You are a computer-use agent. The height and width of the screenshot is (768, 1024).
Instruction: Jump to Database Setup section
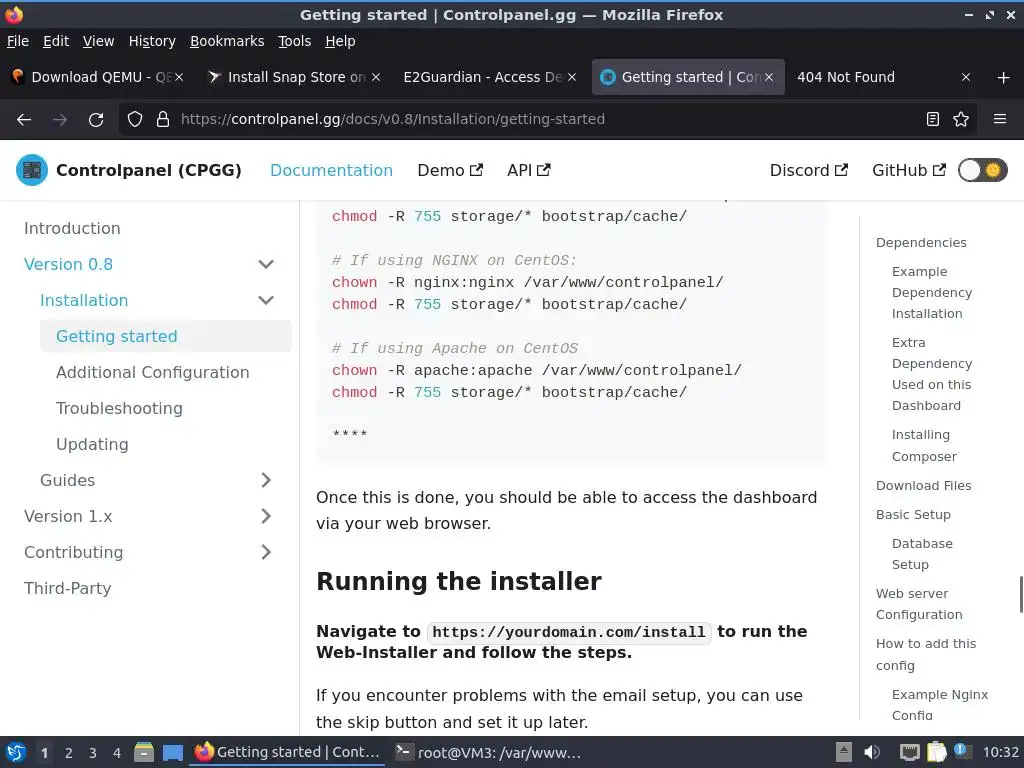pyautogui.click(x=922, y=554)
